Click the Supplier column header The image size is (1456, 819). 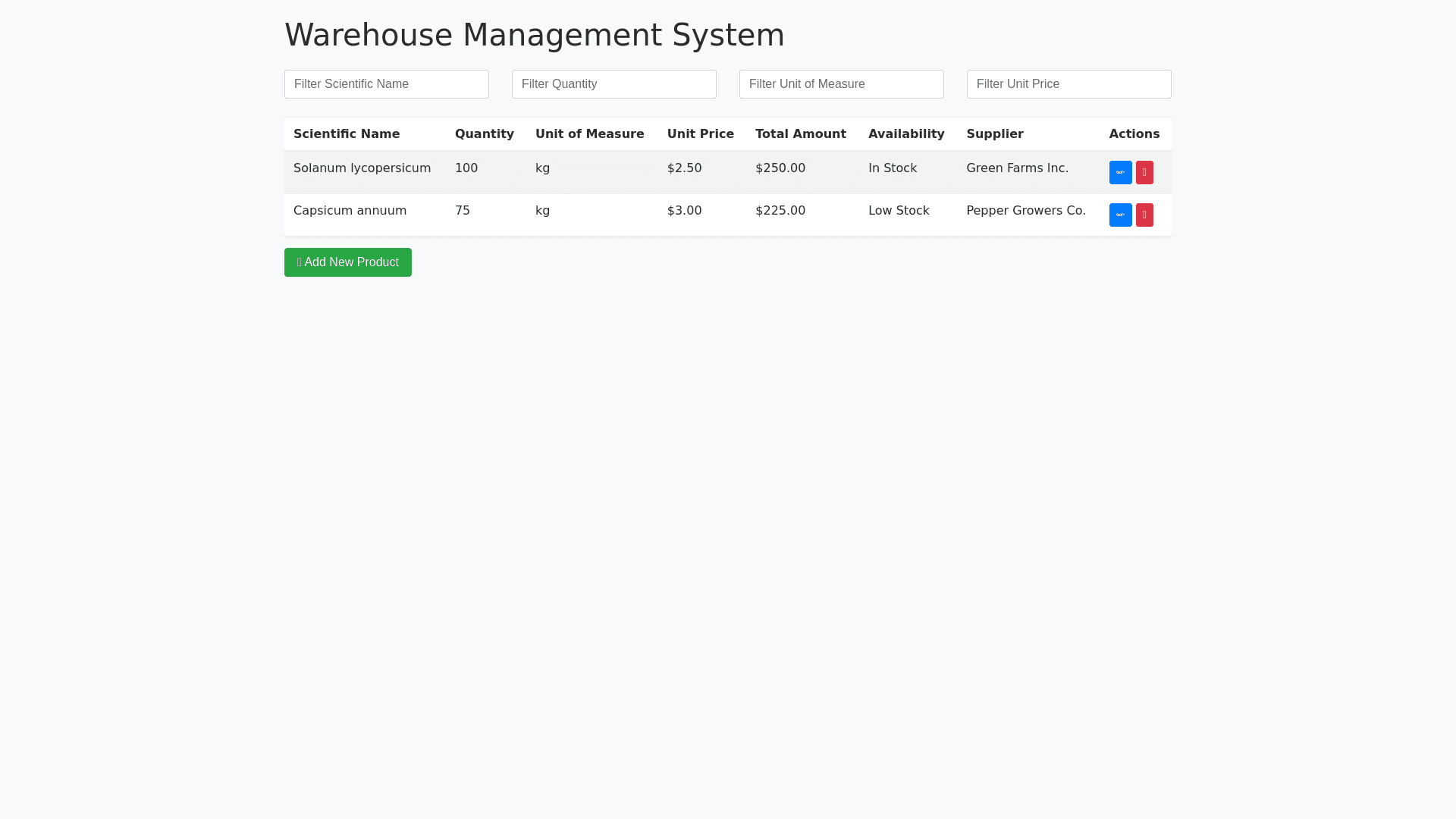click(x=994, y=134)
